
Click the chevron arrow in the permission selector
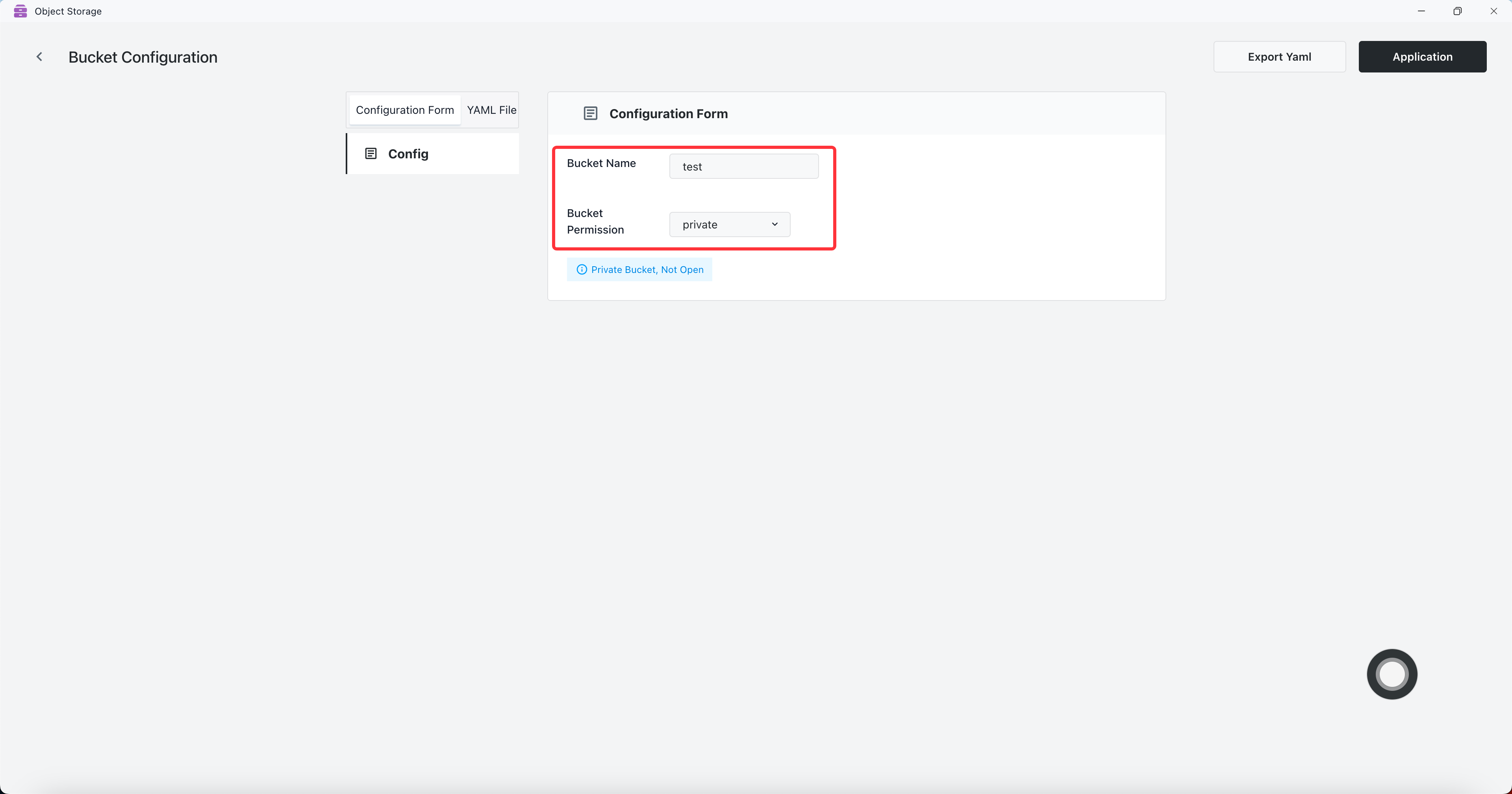774,224
